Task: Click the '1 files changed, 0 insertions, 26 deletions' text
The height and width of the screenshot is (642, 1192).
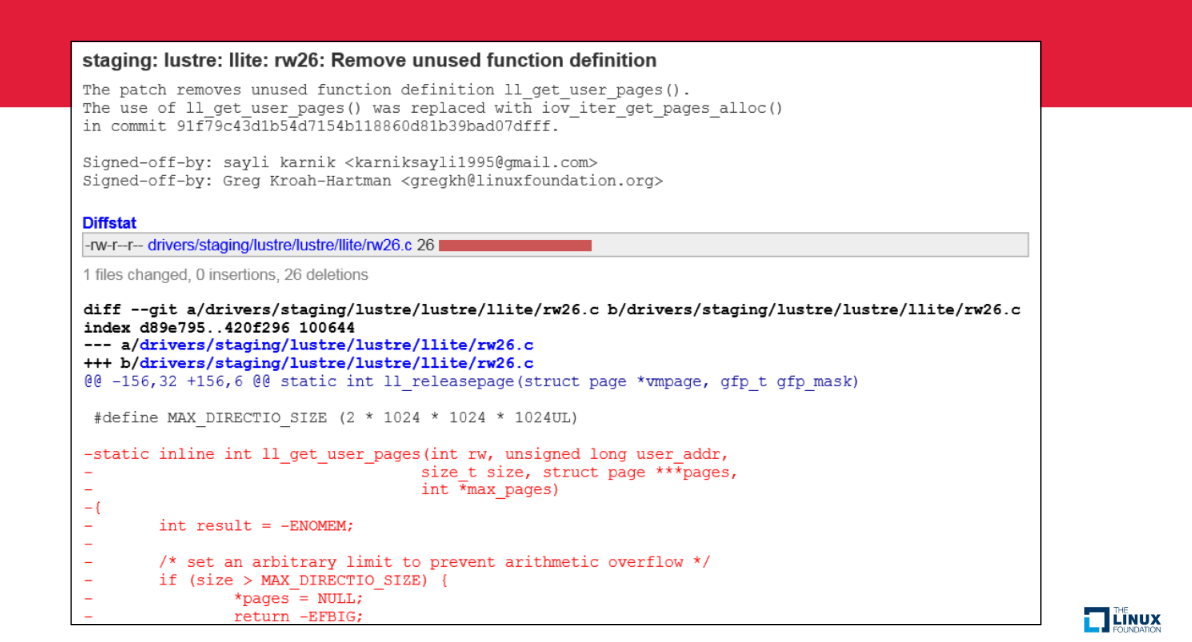Action: click(x=225, y=275)
